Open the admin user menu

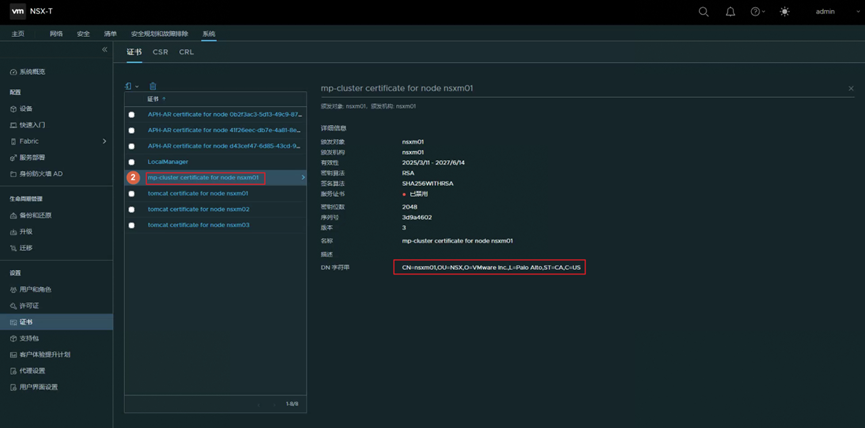[825, 12]
